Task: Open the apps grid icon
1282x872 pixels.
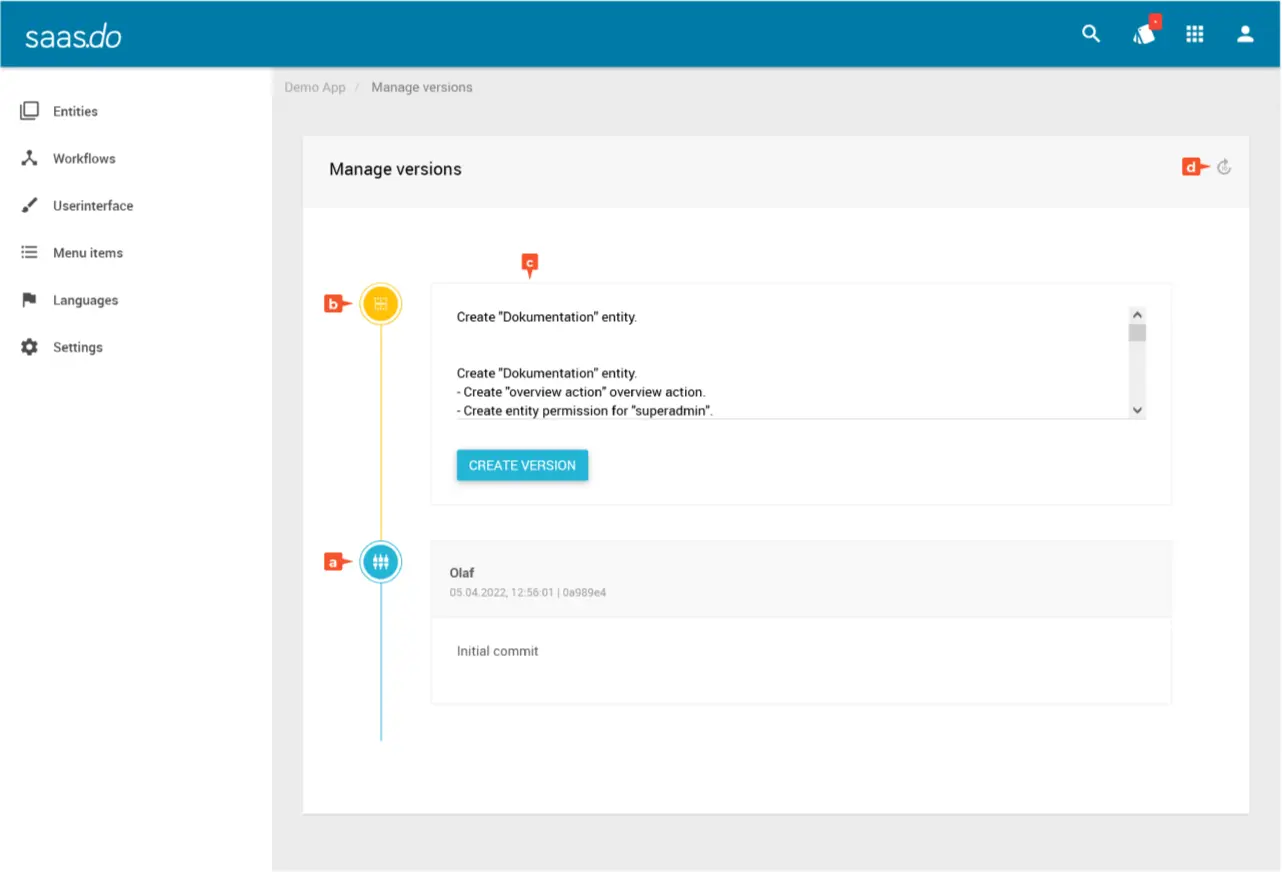Action: point(1194,34)
